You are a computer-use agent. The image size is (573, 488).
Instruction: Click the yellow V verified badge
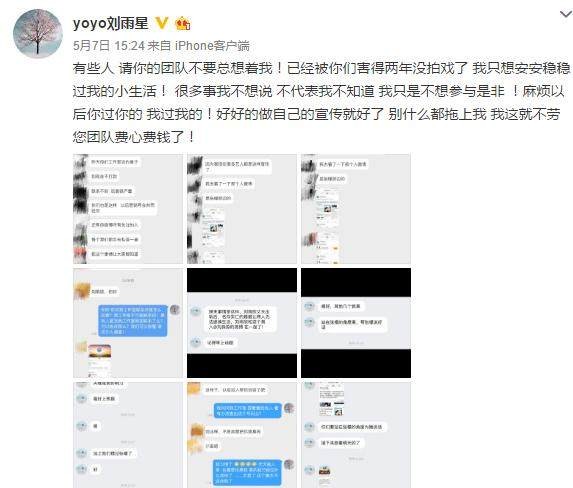(162, 23)
